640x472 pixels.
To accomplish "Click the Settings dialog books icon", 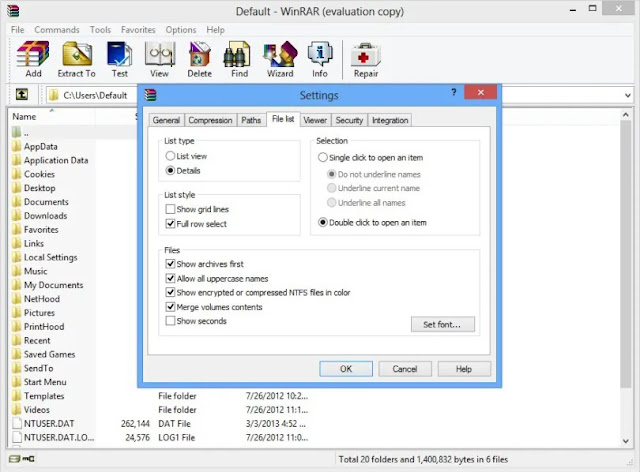I will (150, 95).
